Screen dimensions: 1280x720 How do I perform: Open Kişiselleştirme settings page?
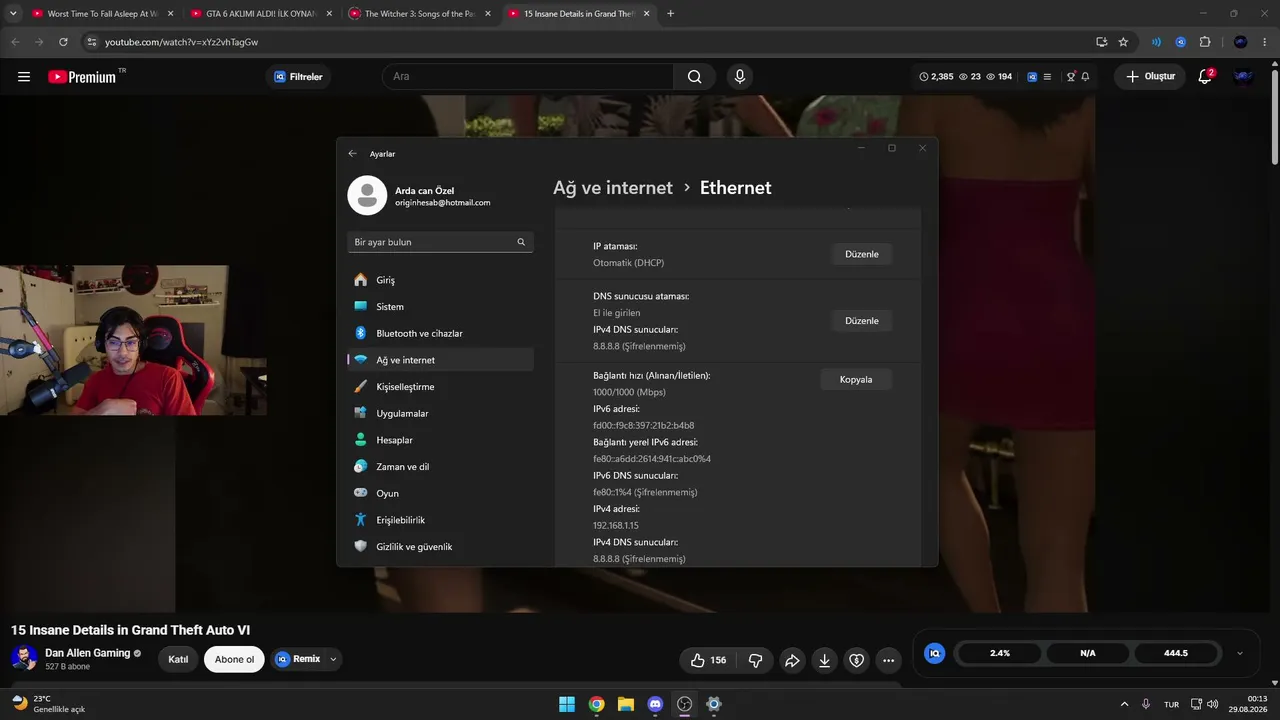click(x=440, y=387)
